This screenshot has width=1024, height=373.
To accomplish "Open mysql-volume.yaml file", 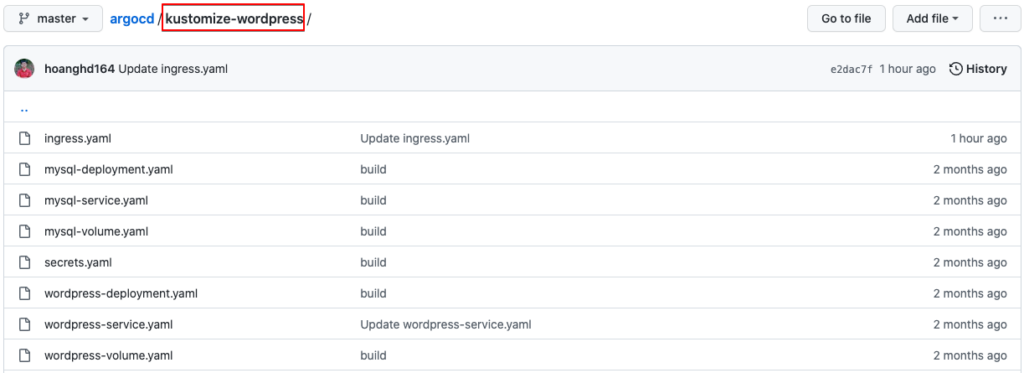I will [96, 231].
